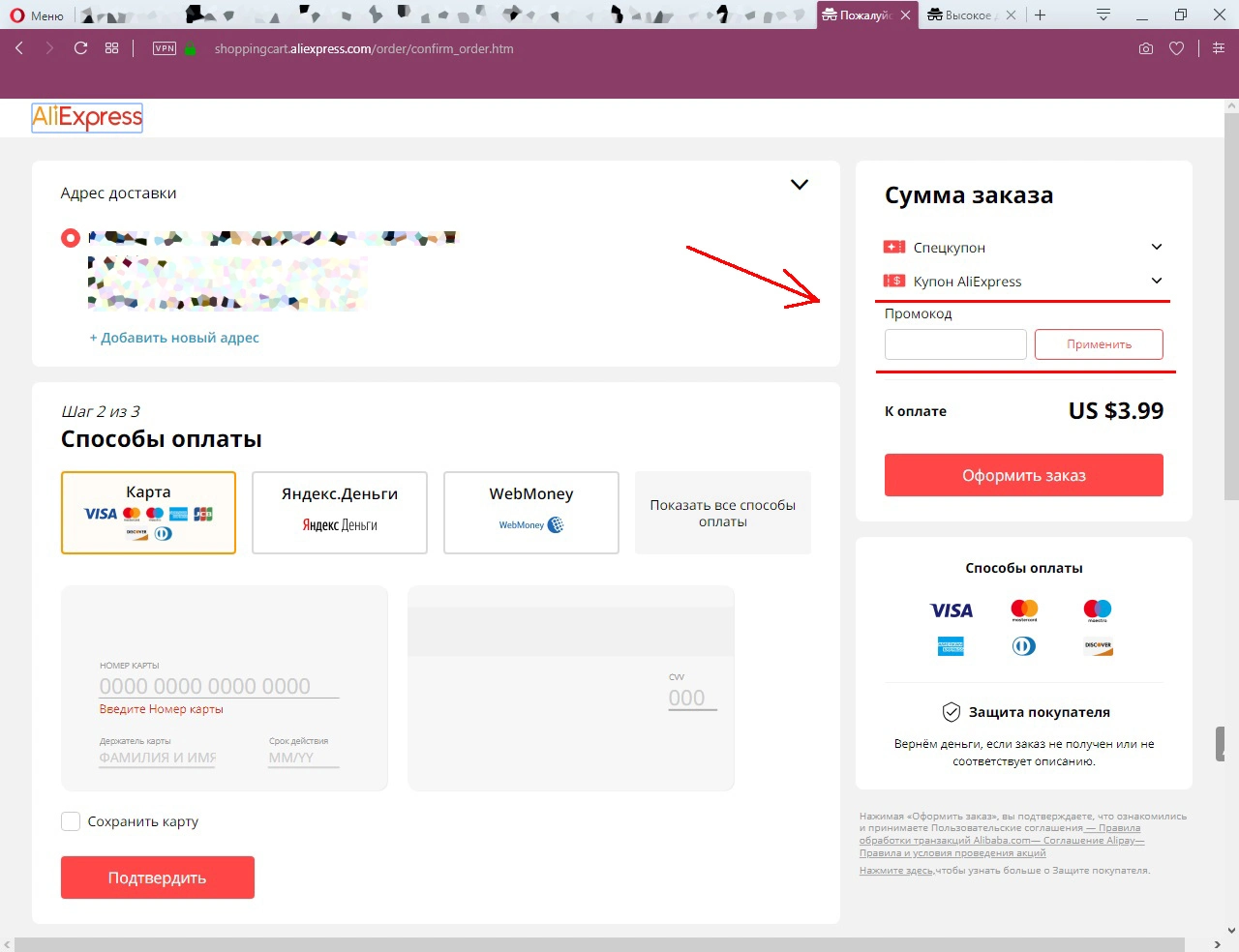This screenshot has height=952, width=1239.
Task: Reload the page with the refresh icon
Action: tap(81, 48)
